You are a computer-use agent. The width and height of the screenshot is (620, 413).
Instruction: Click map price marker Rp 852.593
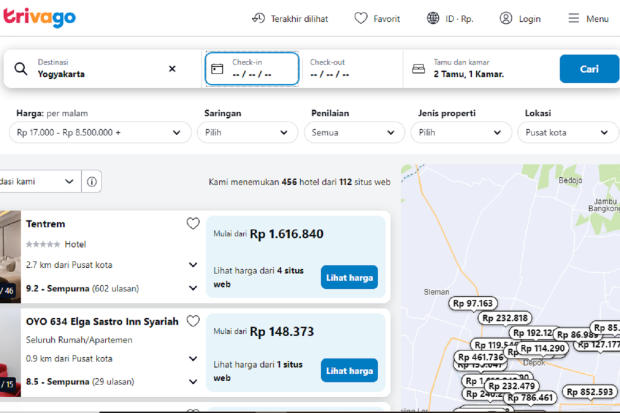click(590, 392)
